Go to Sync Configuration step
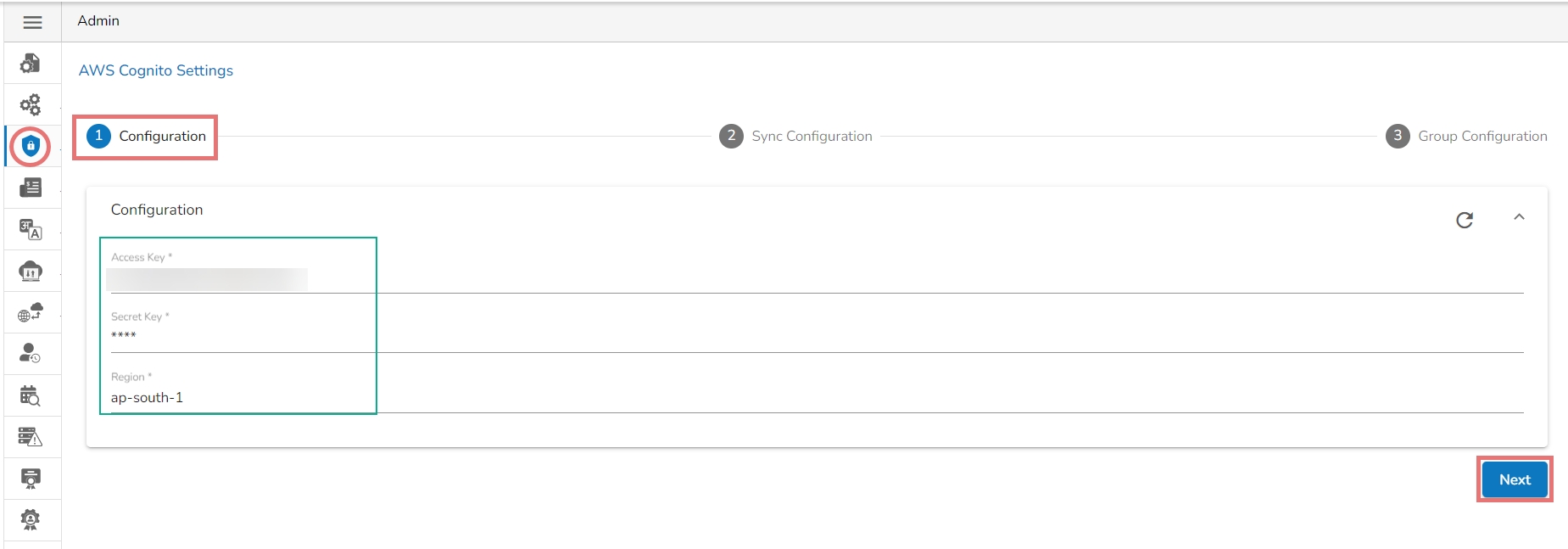The width and height of the screenshot is (1568, 549). pyautogui.click(x=795, y=137)
